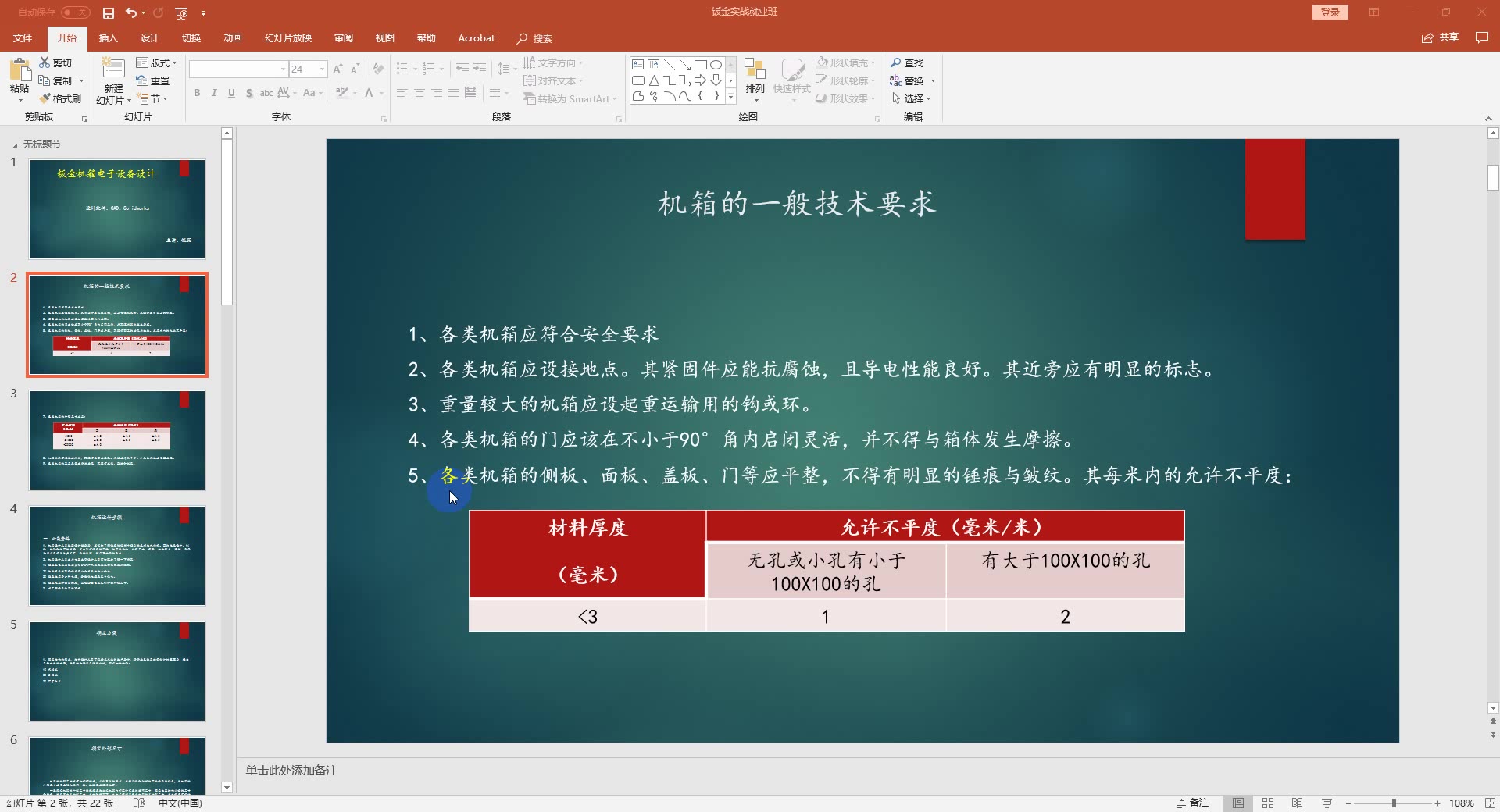Image resolution: width=1500 pixels, height=812 pixels.
Task: Reset slide layout with 重置
Action: [x=153, y=80]
